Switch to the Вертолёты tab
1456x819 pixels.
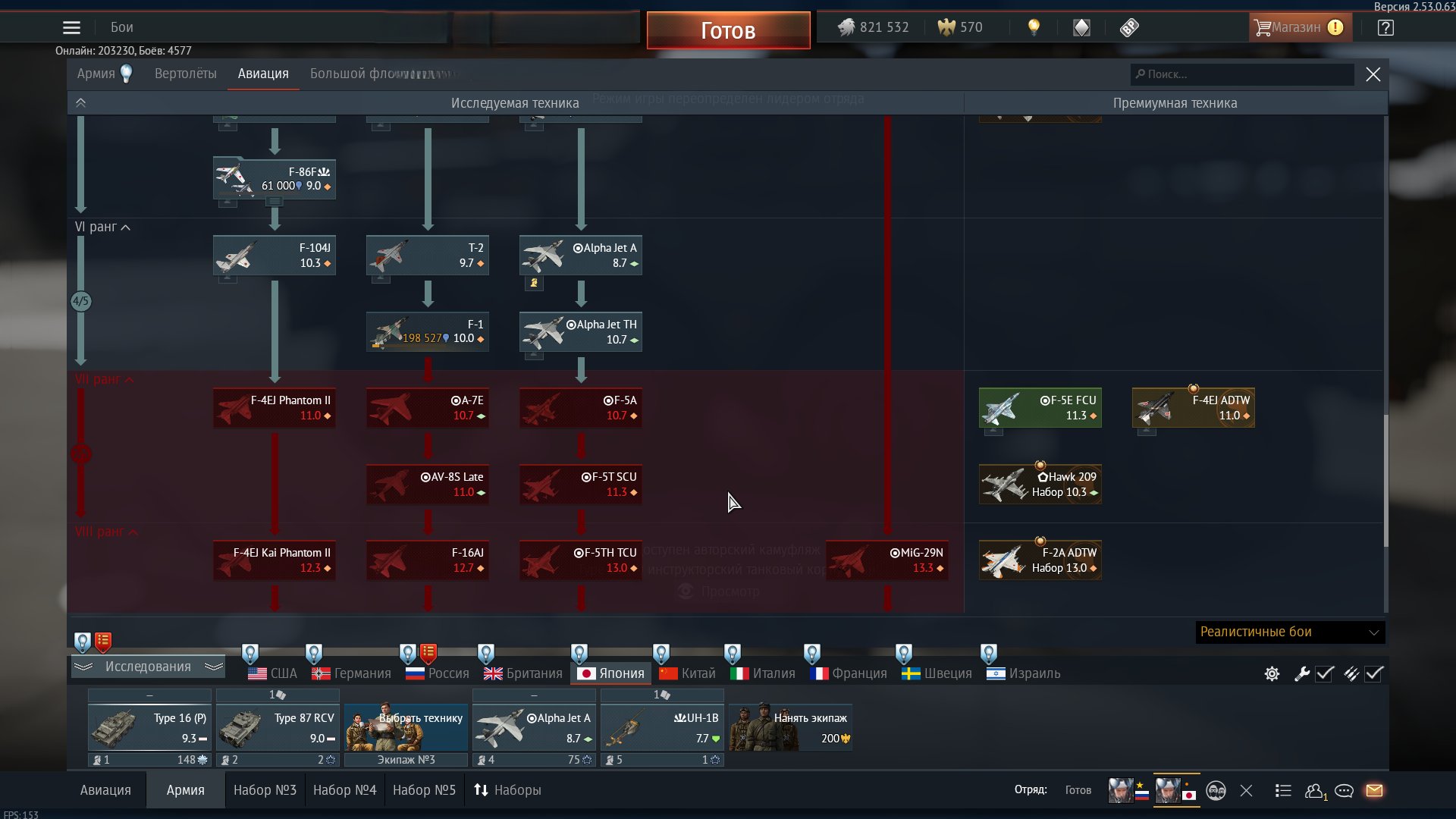point(185,74)
